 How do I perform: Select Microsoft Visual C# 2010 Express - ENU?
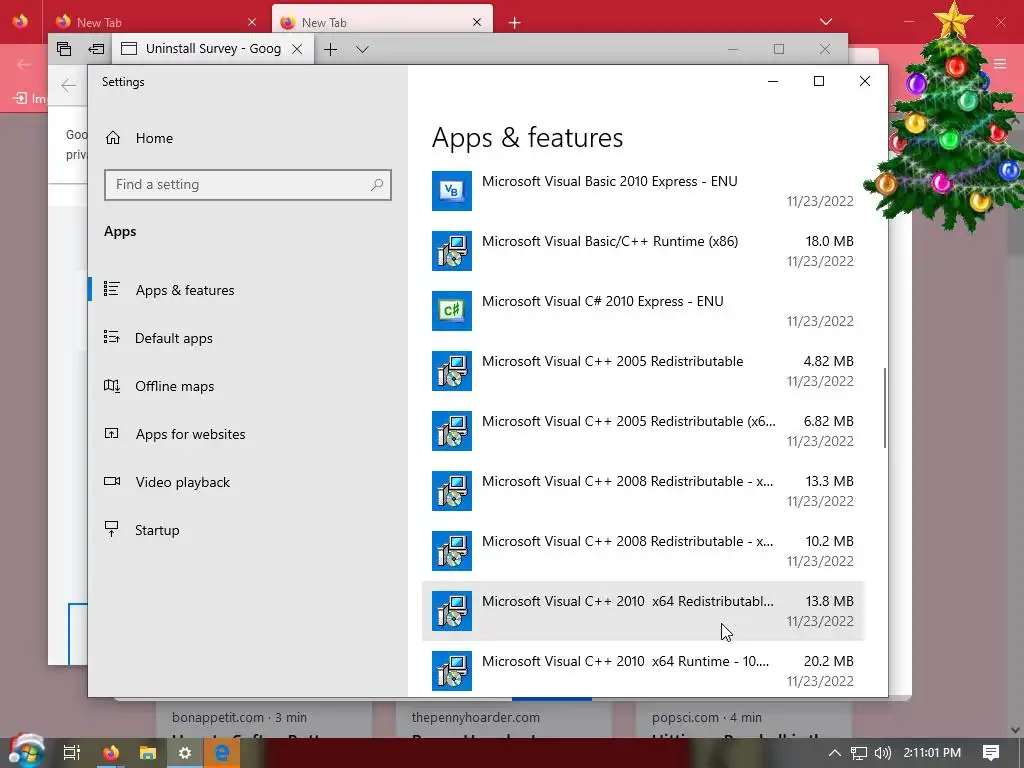[643, 311]
